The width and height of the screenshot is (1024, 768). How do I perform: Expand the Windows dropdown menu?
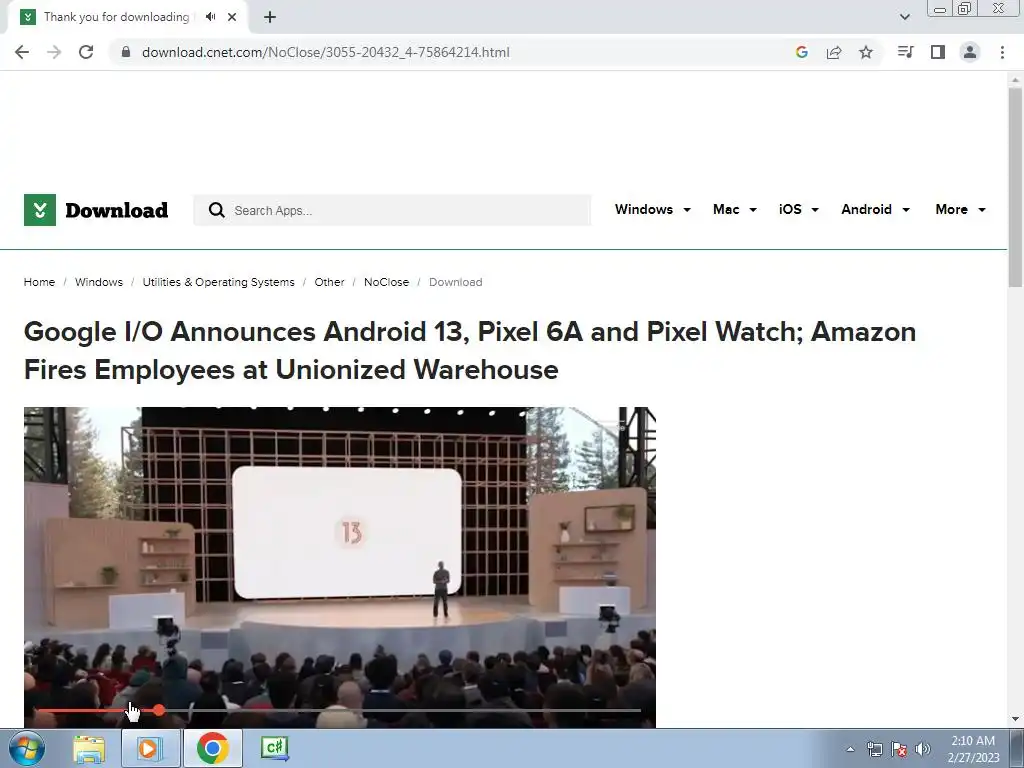coord(652,210)
